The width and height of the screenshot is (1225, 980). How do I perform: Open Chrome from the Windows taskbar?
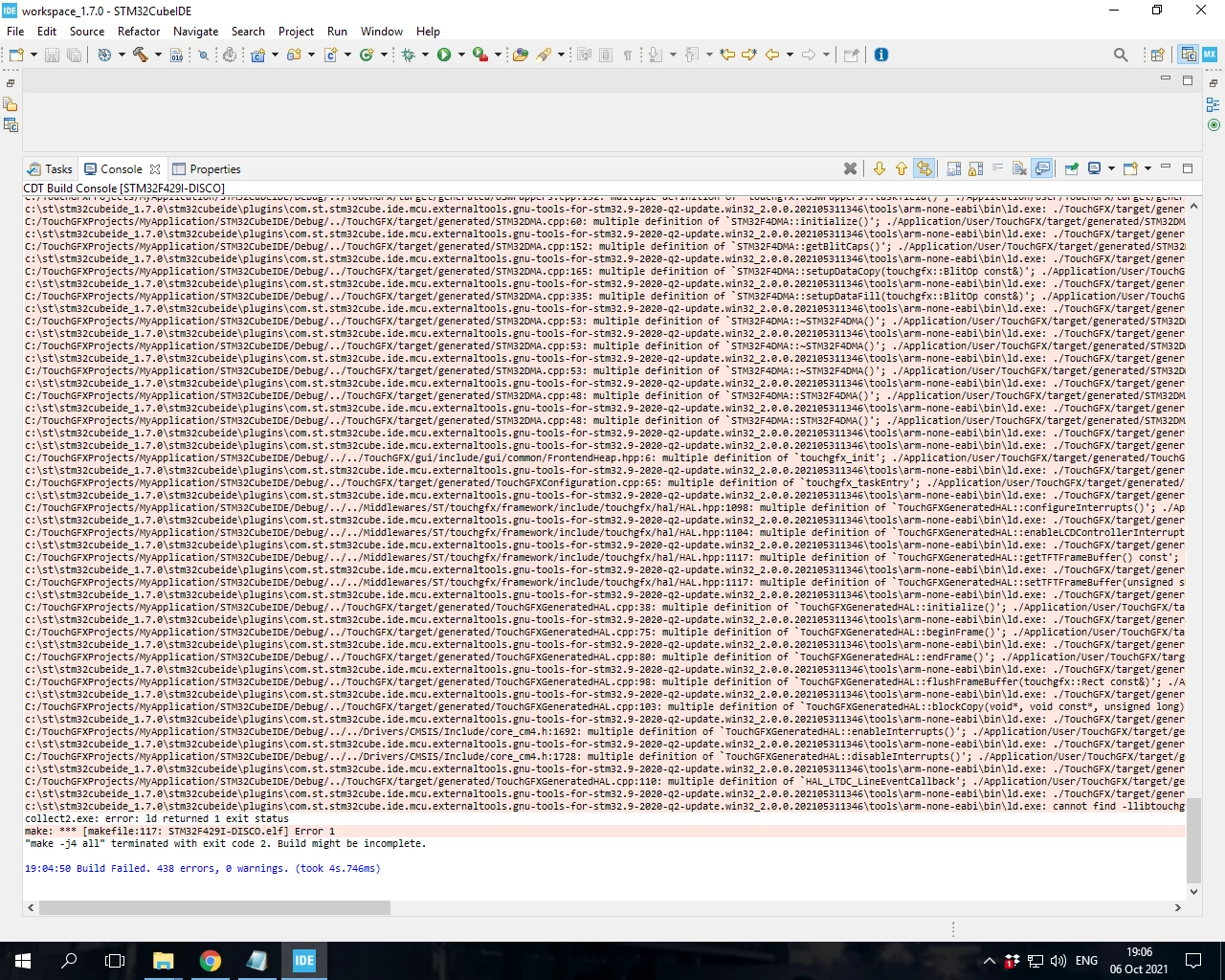point(211,961)
